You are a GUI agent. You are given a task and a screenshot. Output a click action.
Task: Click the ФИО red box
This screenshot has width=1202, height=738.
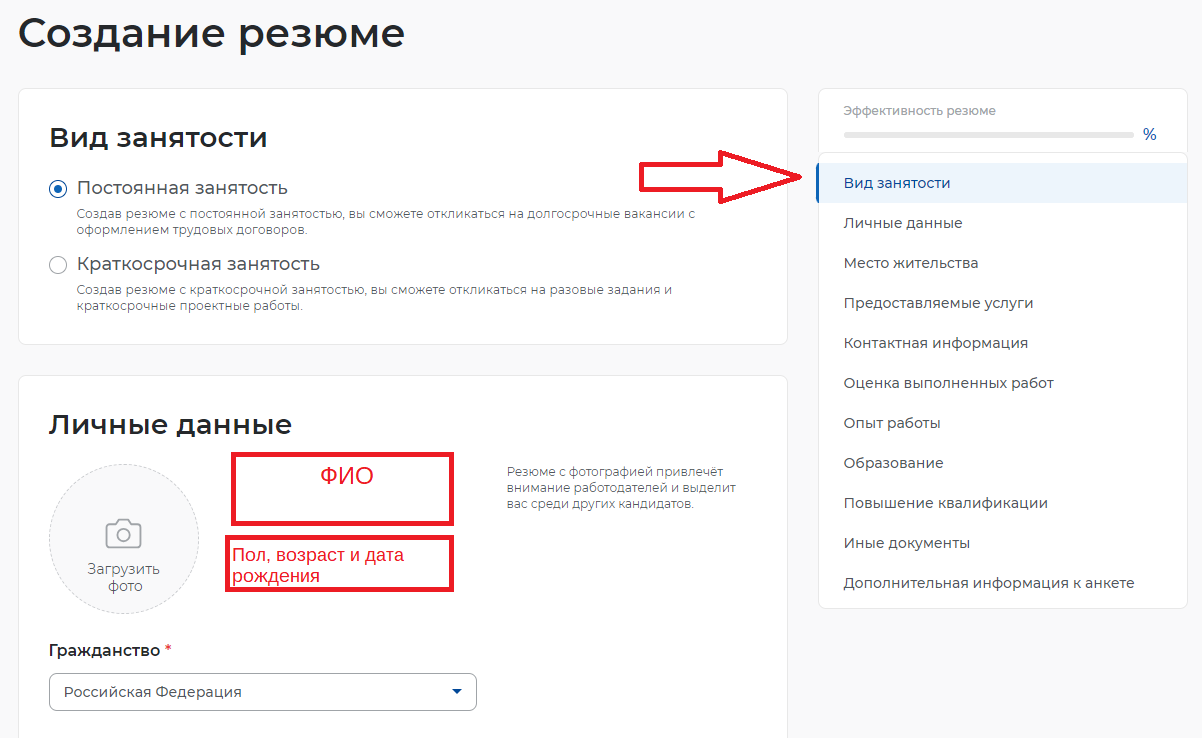(x=343, y=488)
